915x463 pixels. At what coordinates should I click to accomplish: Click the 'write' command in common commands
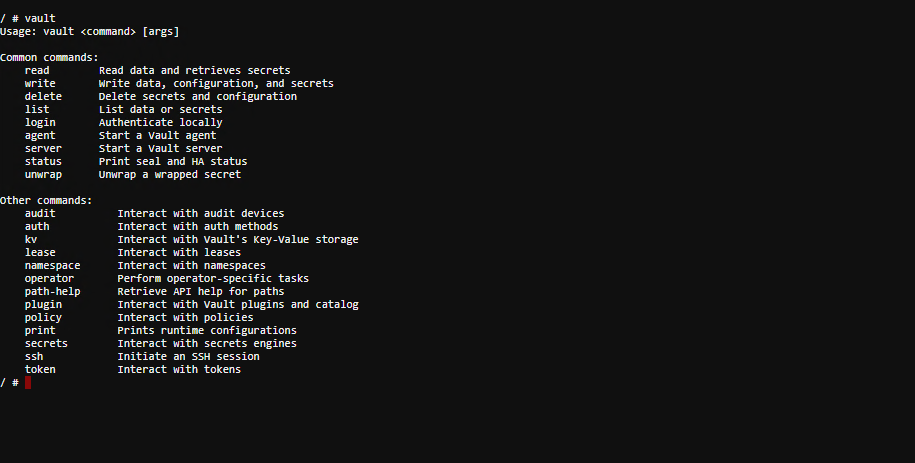coord(40,84)
